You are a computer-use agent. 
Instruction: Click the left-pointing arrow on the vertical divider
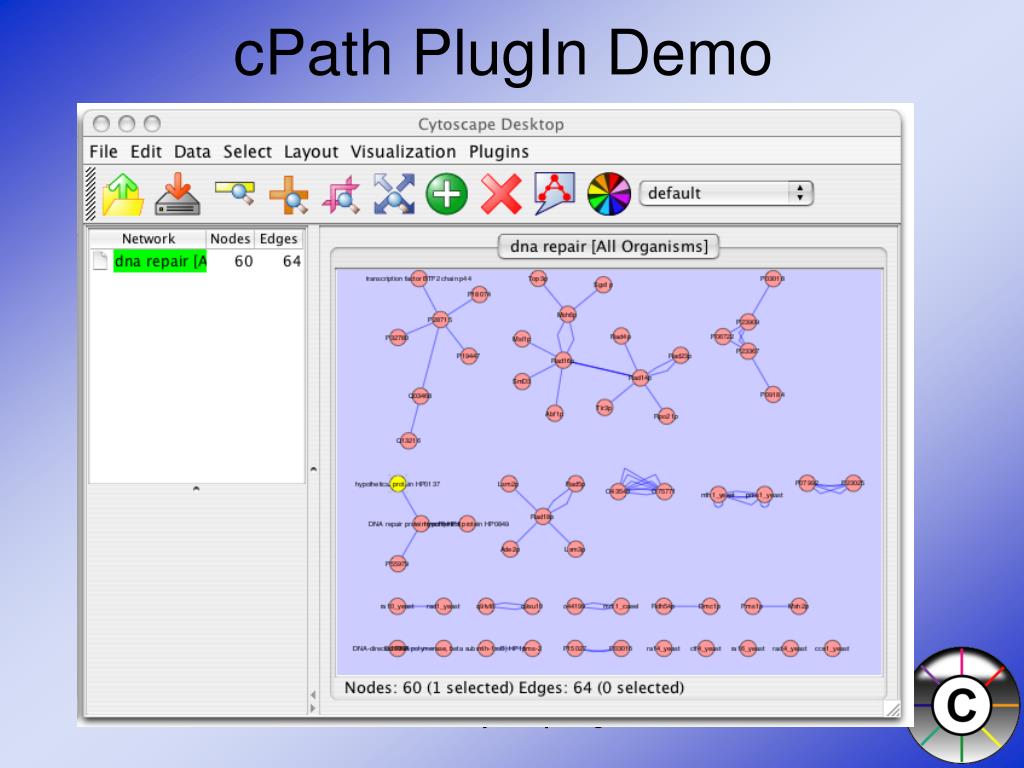tap(313, 695)
